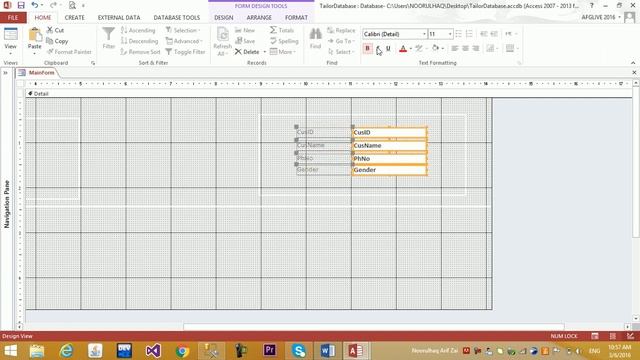
Task: Click the Save icon in quick access toolbar
Action: click(21, 5)
